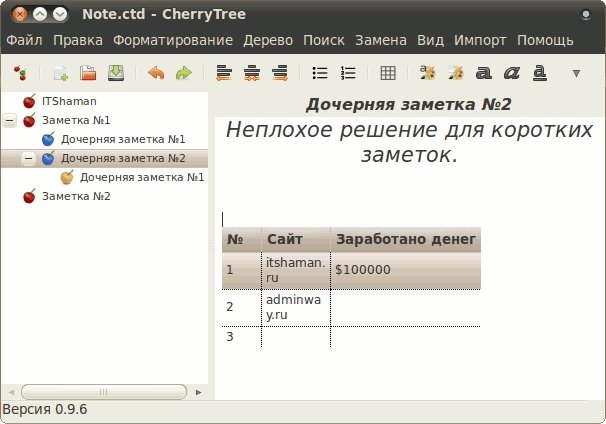Select the ITShaman node in the tree
Screen dimensions: 606x424
click(69, 101)
